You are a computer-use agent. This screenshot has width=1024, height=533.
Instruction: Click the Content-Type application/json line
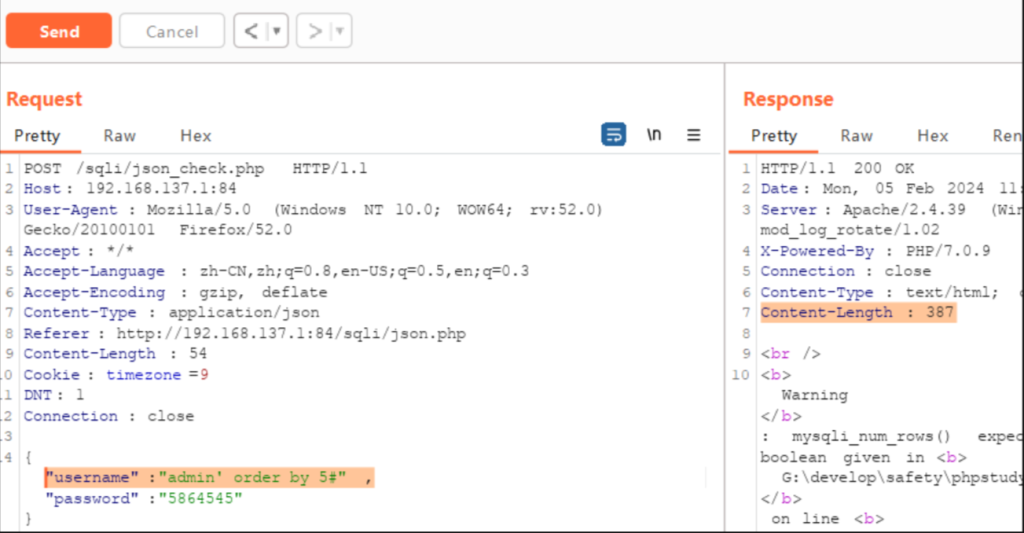pos(171,312)
